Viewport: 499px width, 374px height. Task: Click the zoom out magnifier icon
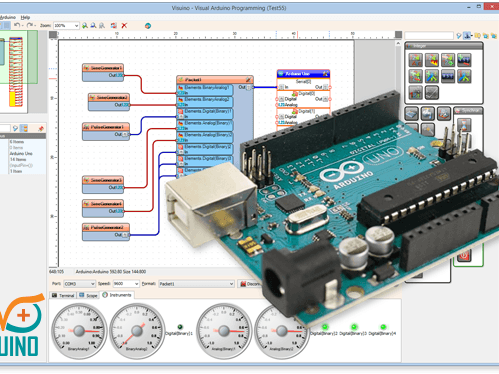point(93,25)
